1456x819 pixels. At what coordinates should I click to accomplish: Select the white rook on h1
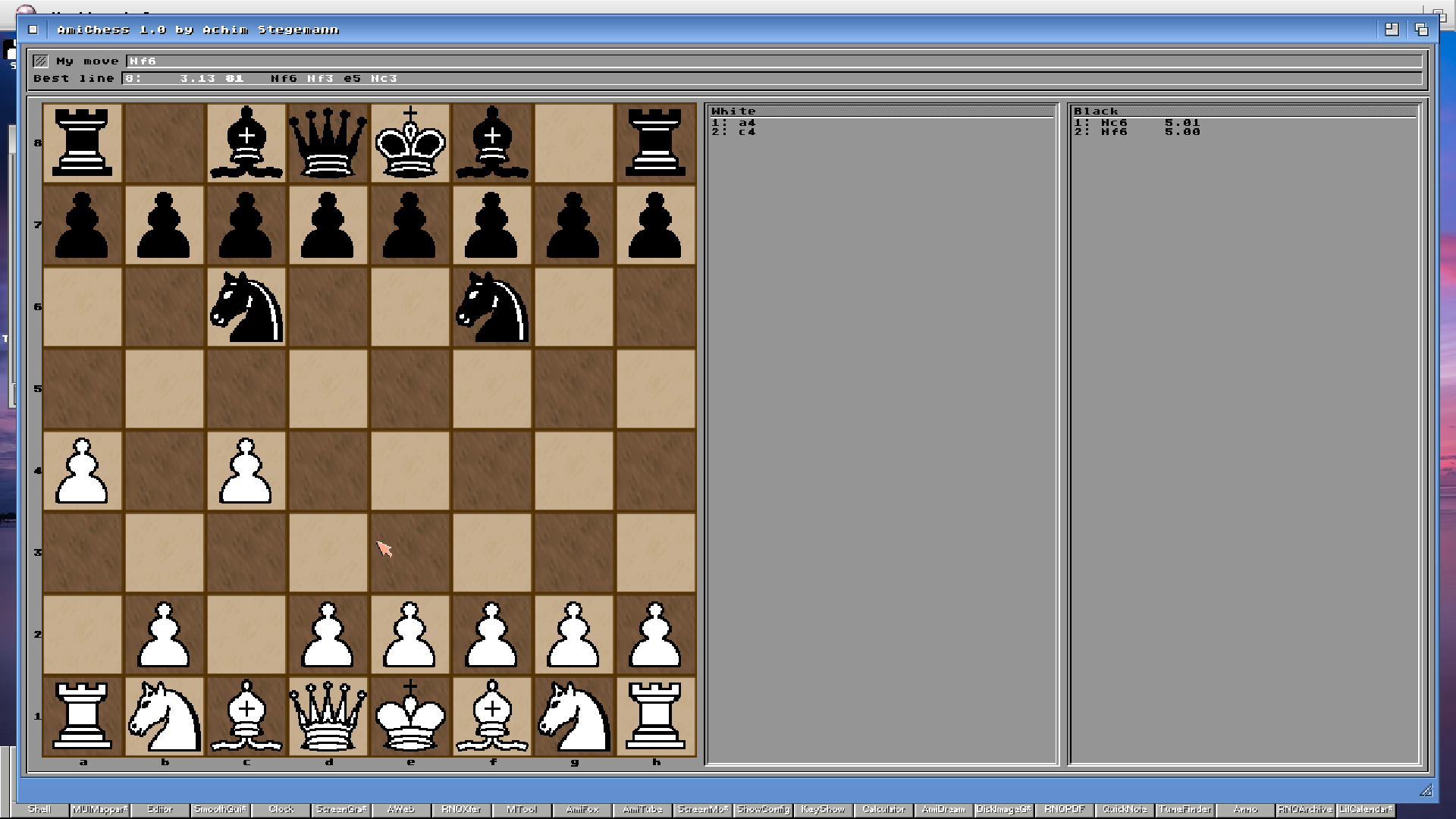[x=656, y=716]
